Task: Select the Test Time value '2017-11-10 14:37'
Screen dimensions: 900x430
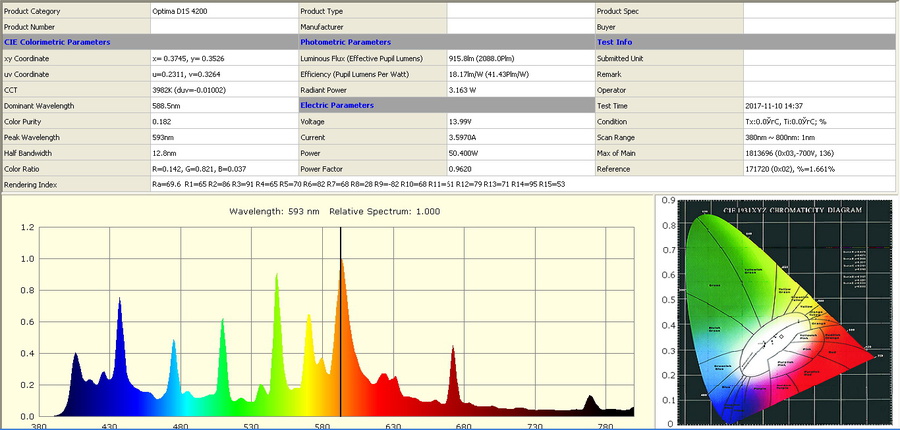Action: (x=774, y=106)
